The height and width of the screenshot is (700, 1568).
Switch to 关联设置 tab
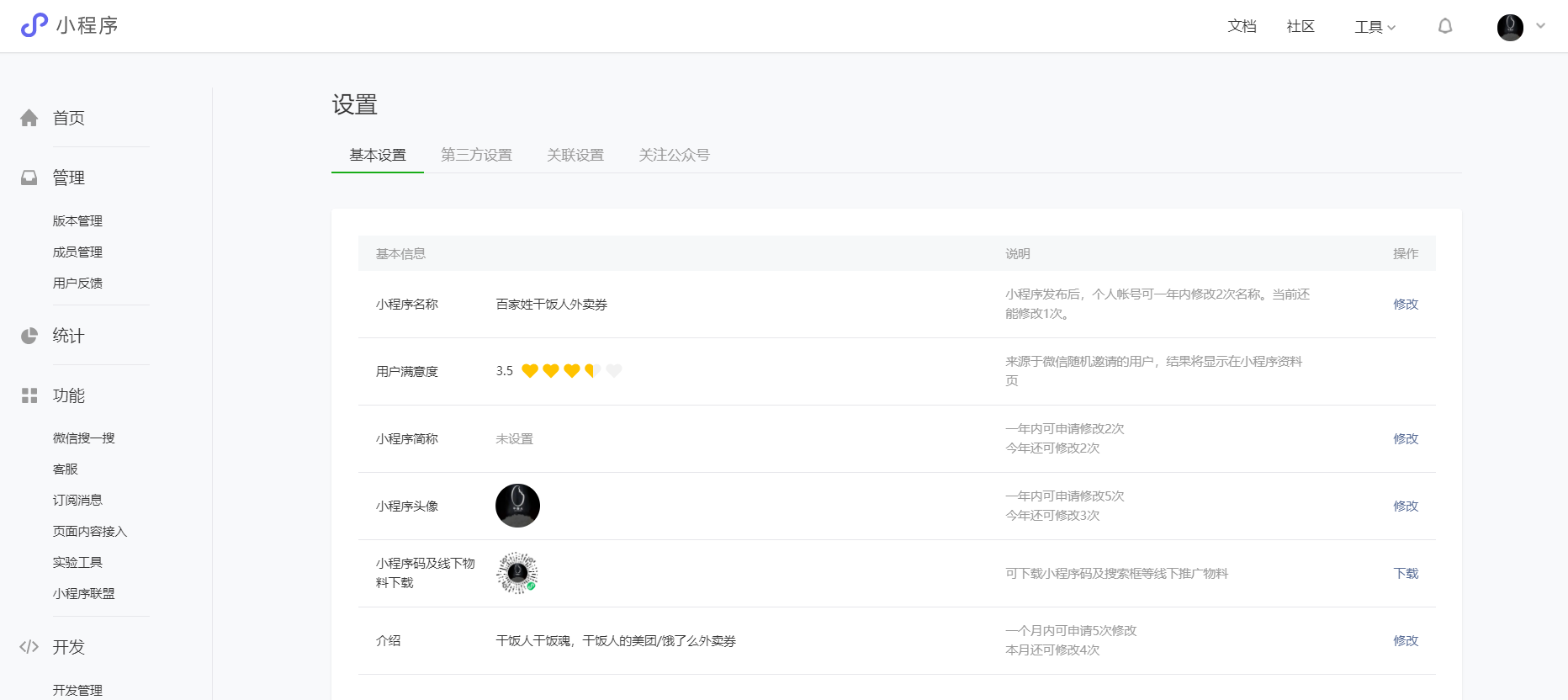pos(575,155)
